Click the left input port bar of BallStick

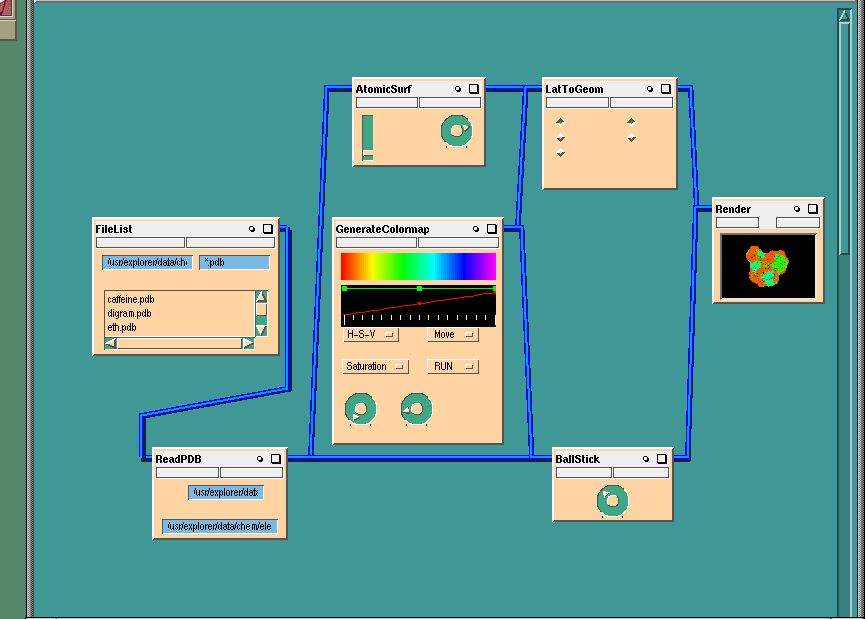(x=583, y=472)
